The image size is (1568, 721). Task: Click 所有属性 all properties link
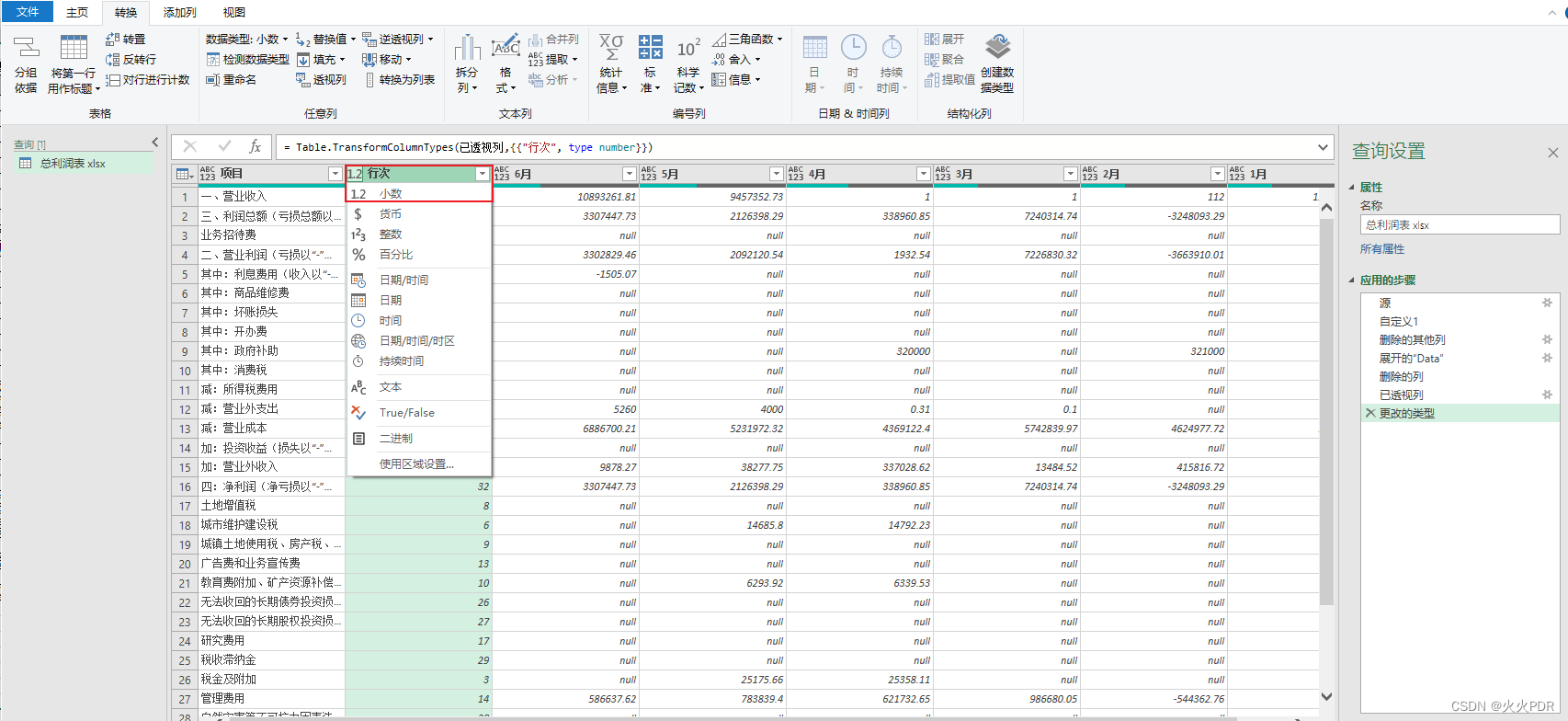pos(1382,249)
